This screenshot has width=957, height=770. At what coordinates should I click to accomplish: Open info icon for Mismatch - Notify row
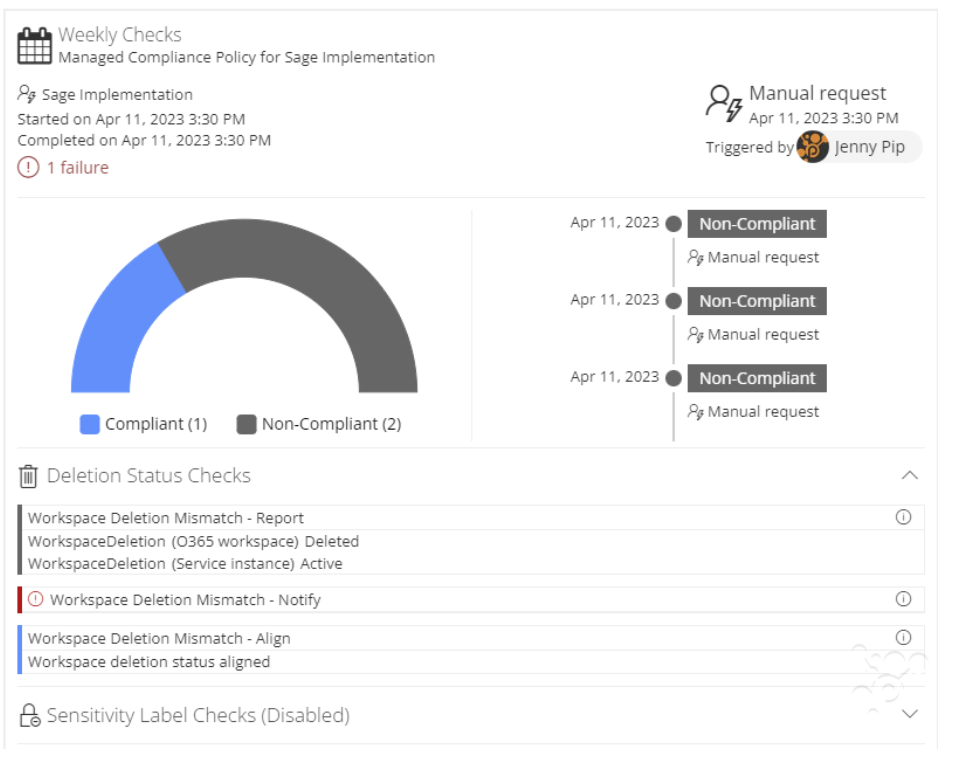point(903,599)
